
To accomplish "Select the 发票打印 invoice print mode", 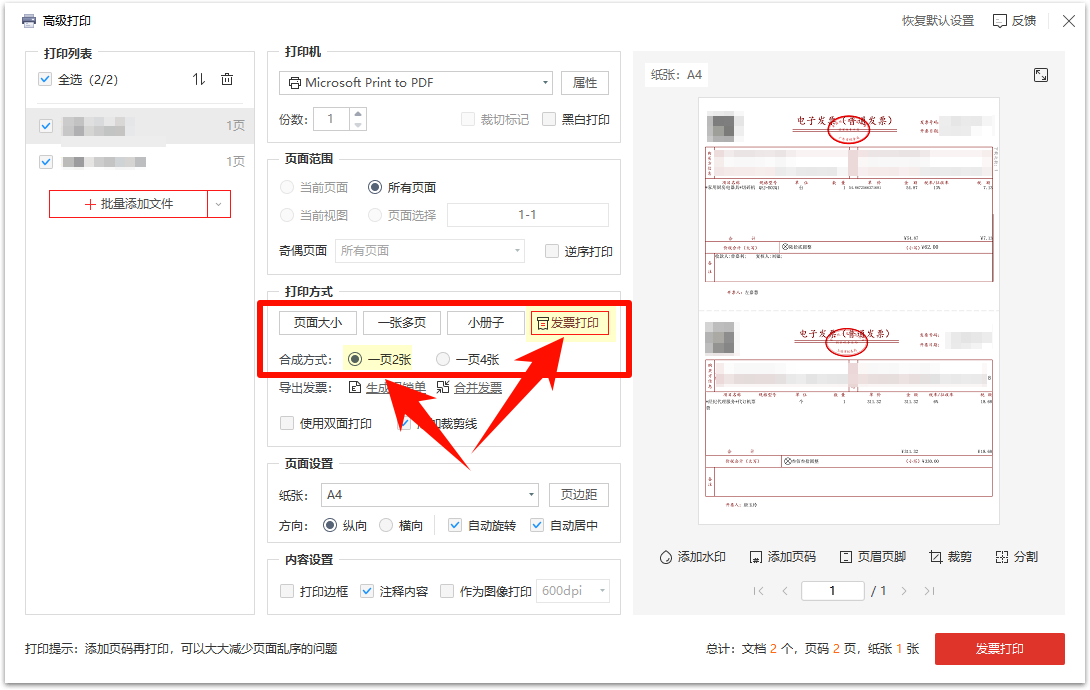I will tap(569, 322).
